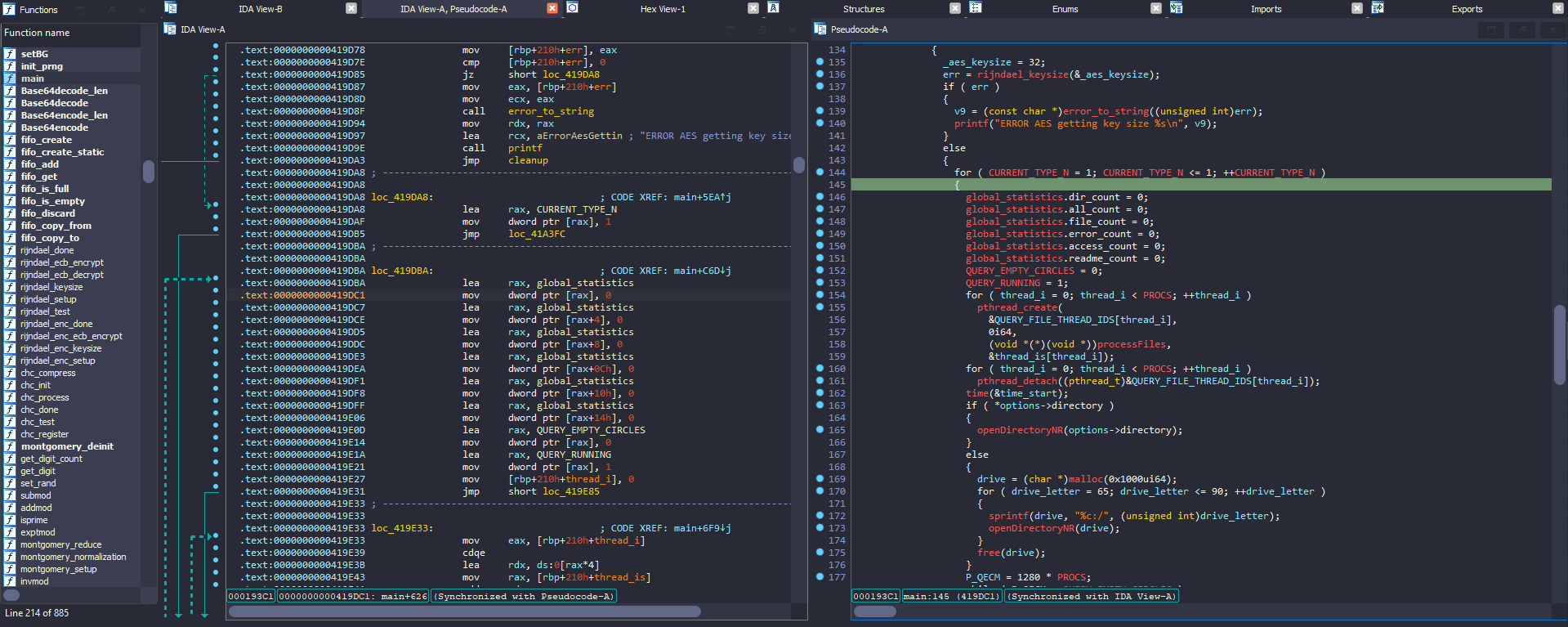Click the Structures tab icon
1568x627 pixels.
tap(773, 8)
